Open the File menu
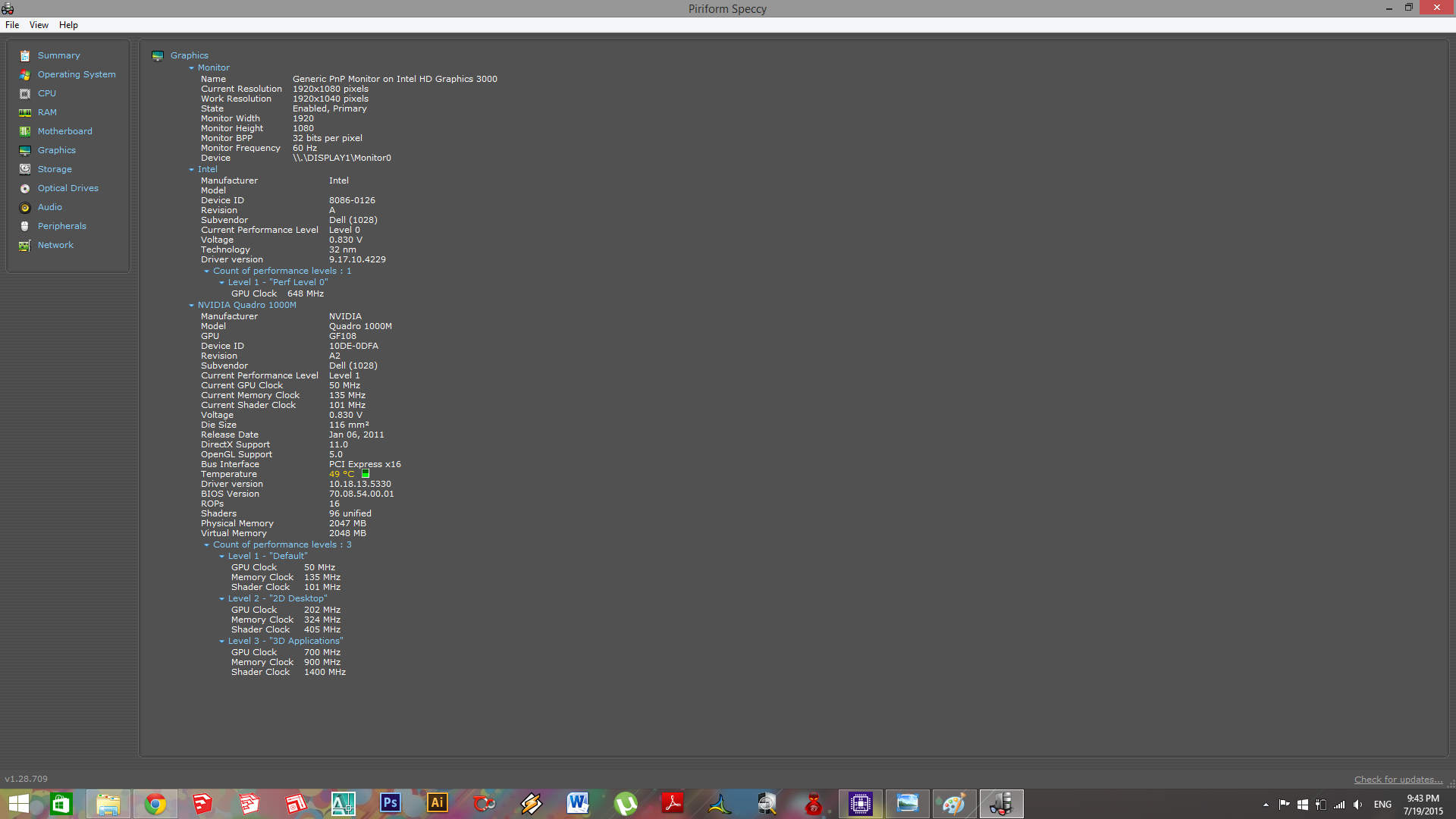1456x819 pixels. tap(12, 25)
